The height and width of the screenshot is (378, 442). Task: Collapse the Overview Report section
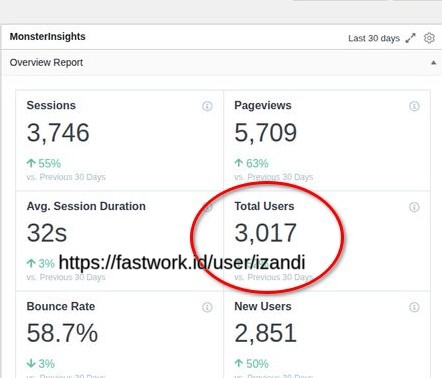point(433,63)
